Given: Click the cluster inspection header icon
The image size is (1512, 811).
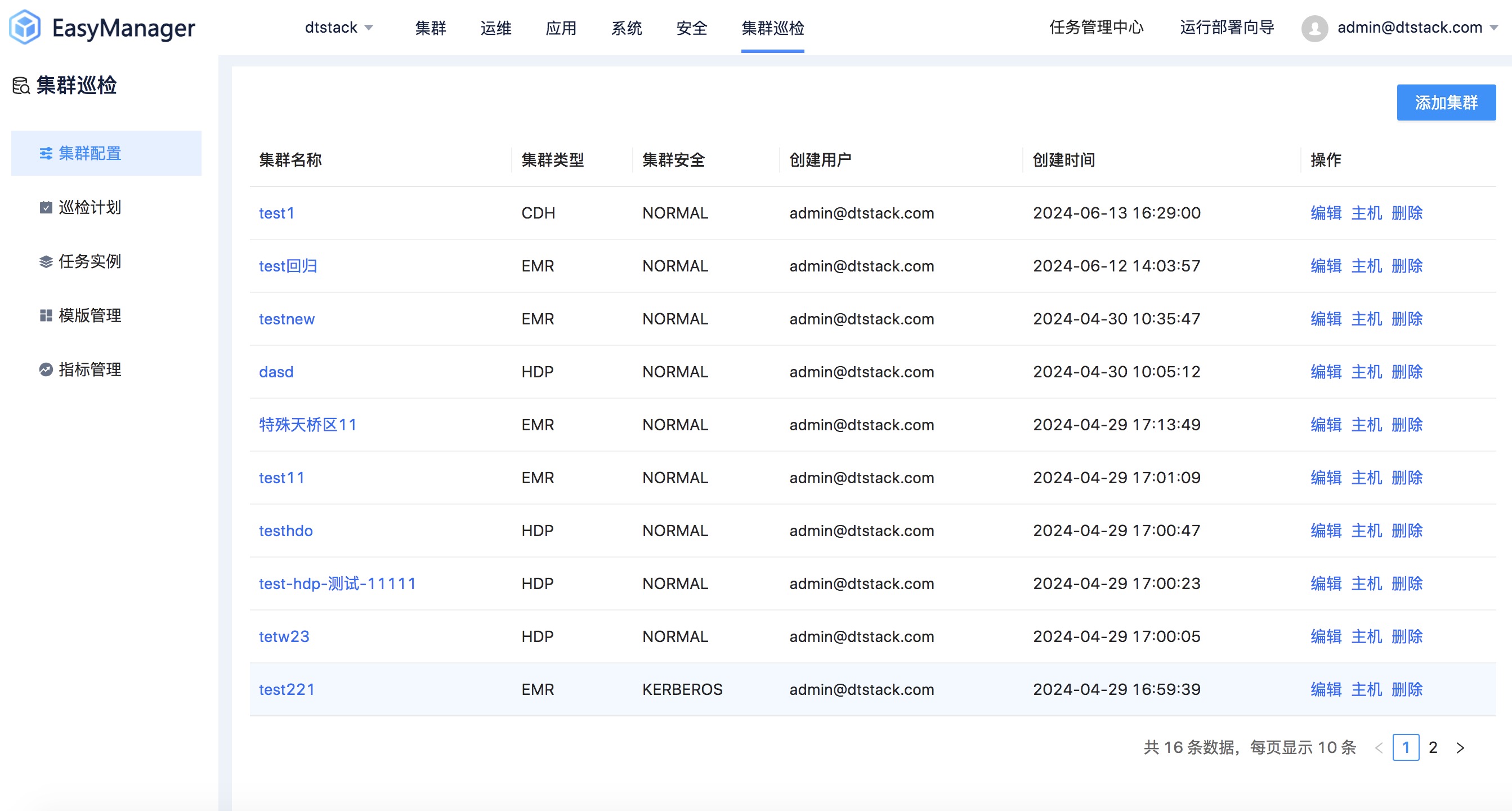Looking at the screenshot, I should pyautogui.click(x=21, y=86).
